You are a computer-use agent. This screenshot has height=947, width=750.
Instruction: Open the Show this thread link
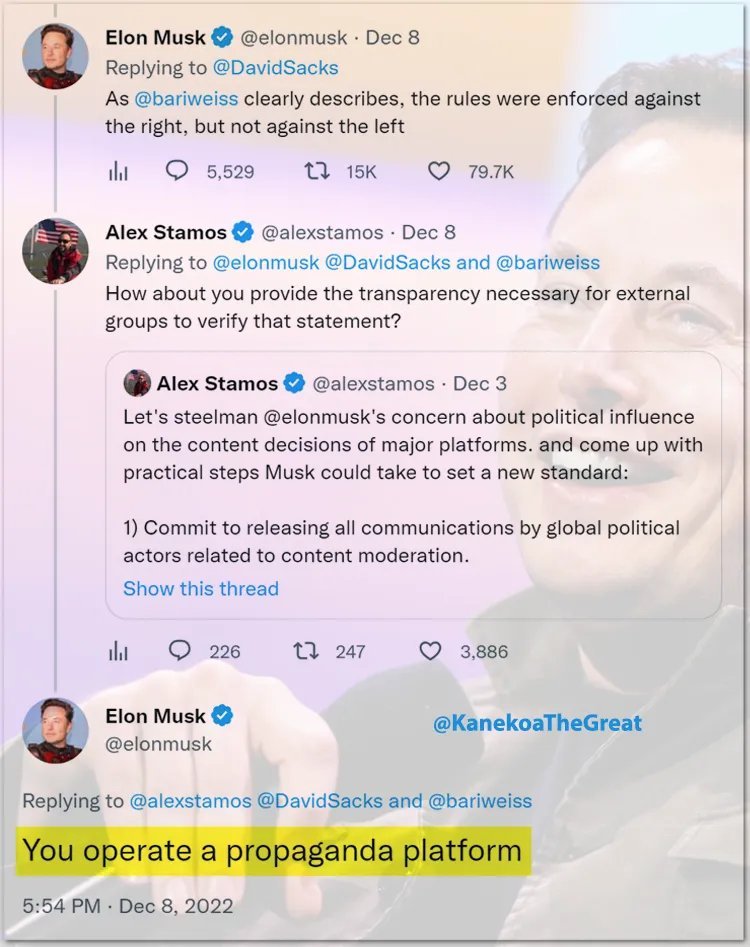pyautogui.click(x=200, y=588)
